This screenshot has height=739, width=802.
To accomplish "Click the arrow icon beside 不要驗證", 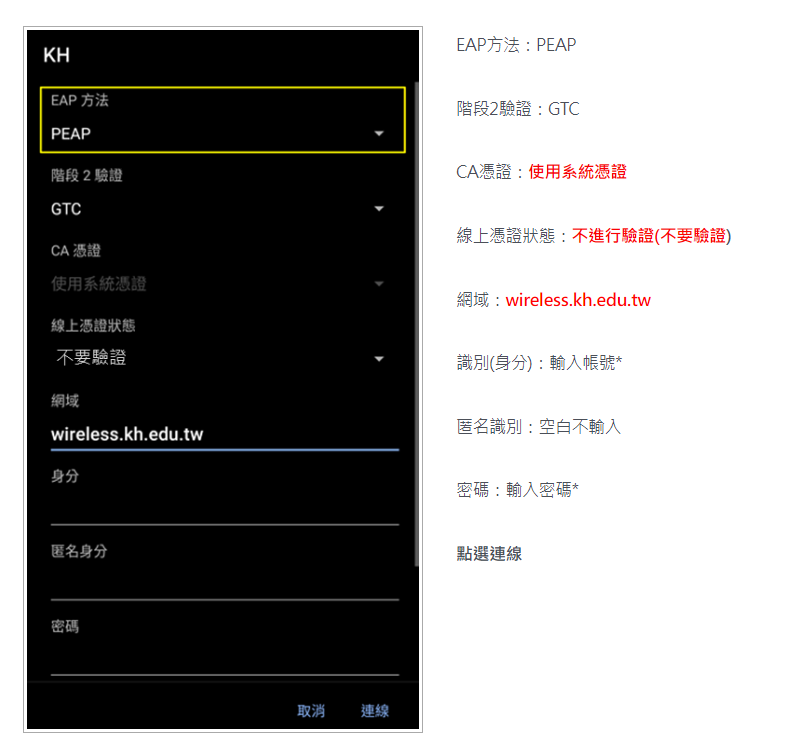I will [379, 359].
